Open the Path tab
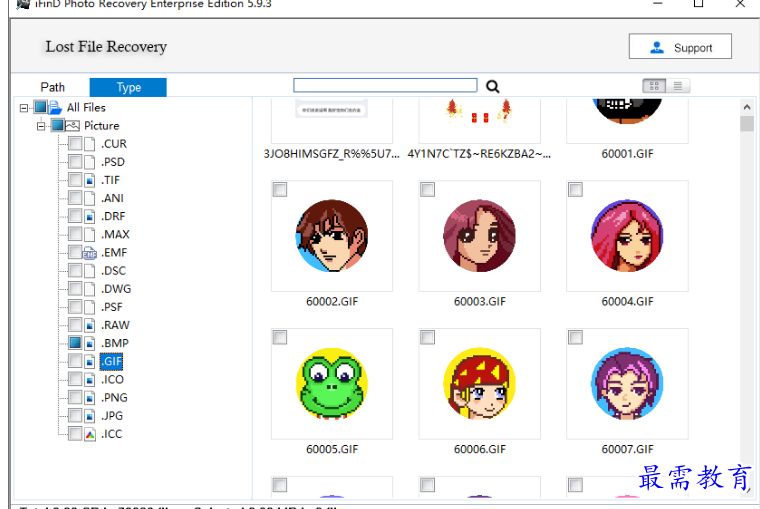This screenshot has width=760, height=509. pos(52,87)
